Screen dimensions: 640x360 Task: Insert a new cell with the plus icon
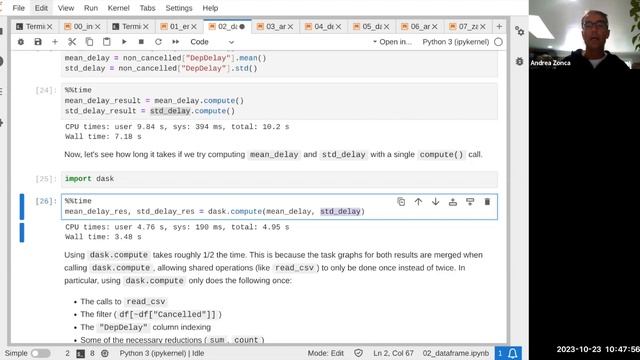click(x=55, y=42)
